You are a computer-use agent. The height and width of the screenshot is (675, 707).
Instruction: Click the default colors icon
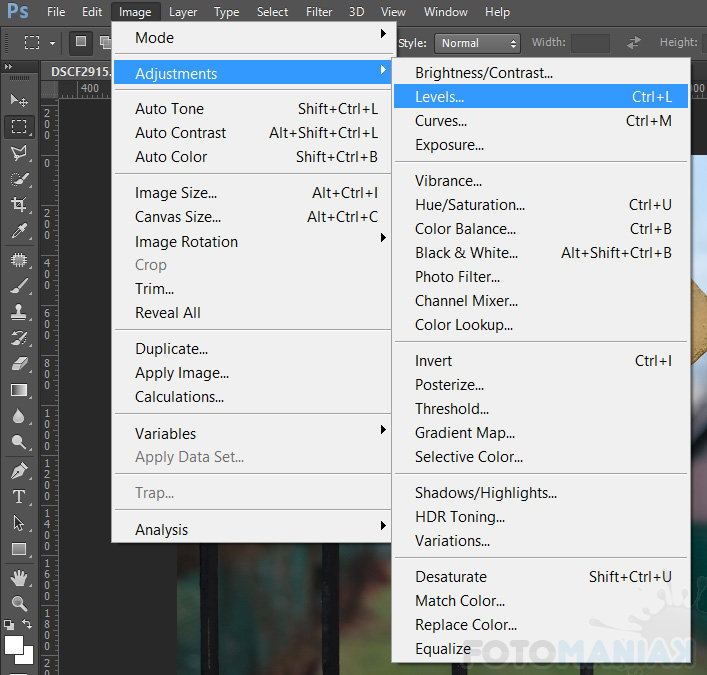point(9,624)
